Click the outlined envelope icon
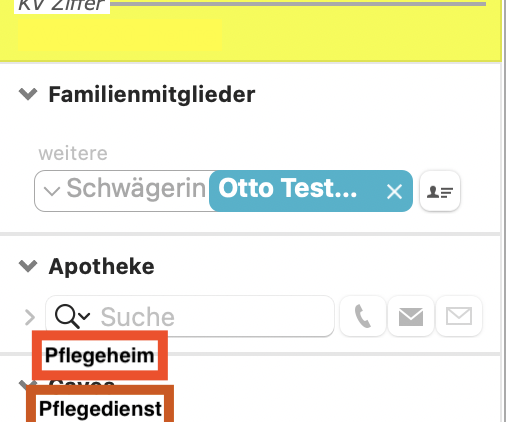 click(x=459, y=316)
